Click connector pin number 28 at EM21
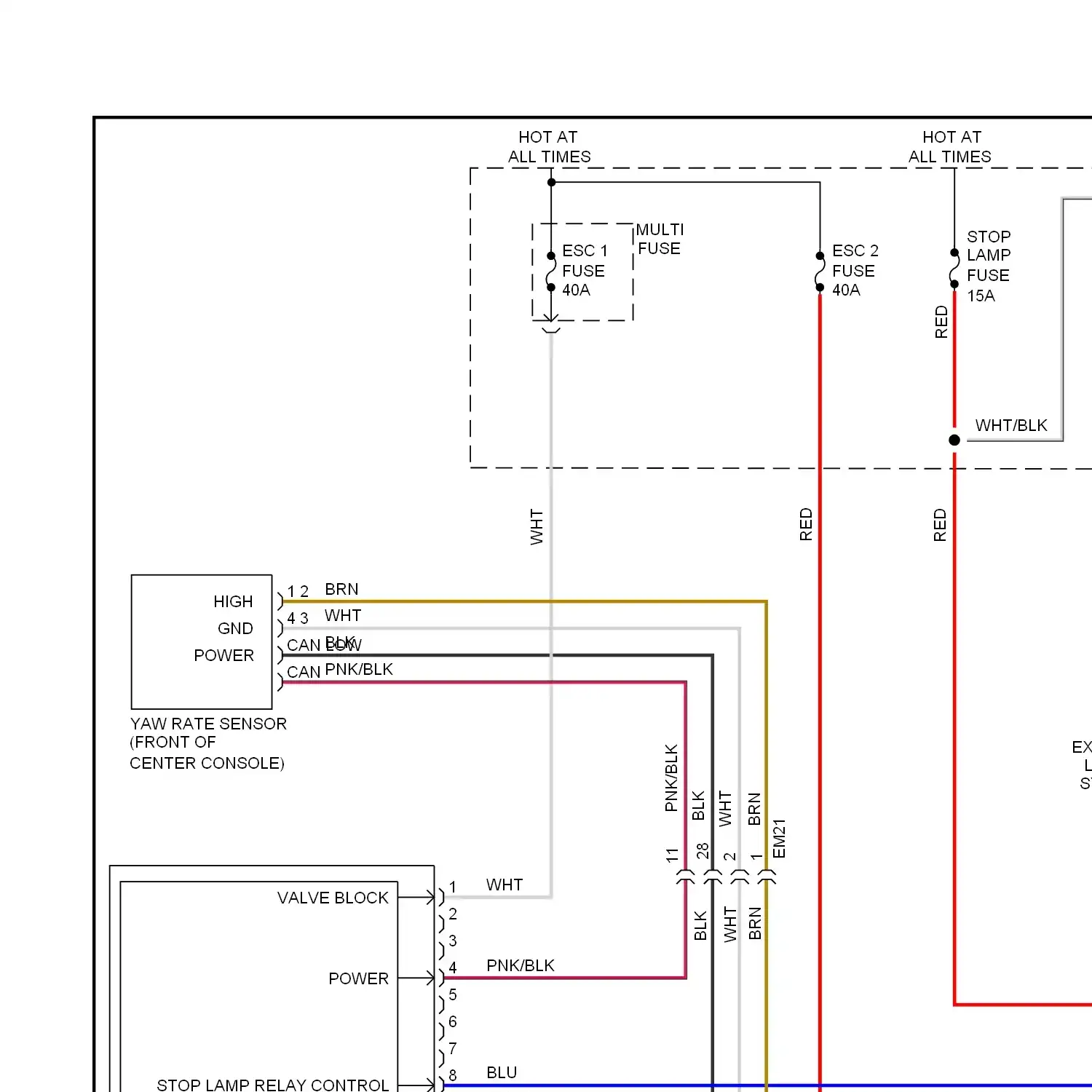Viewport: 1092px width, 1092px height. [702, 851]
